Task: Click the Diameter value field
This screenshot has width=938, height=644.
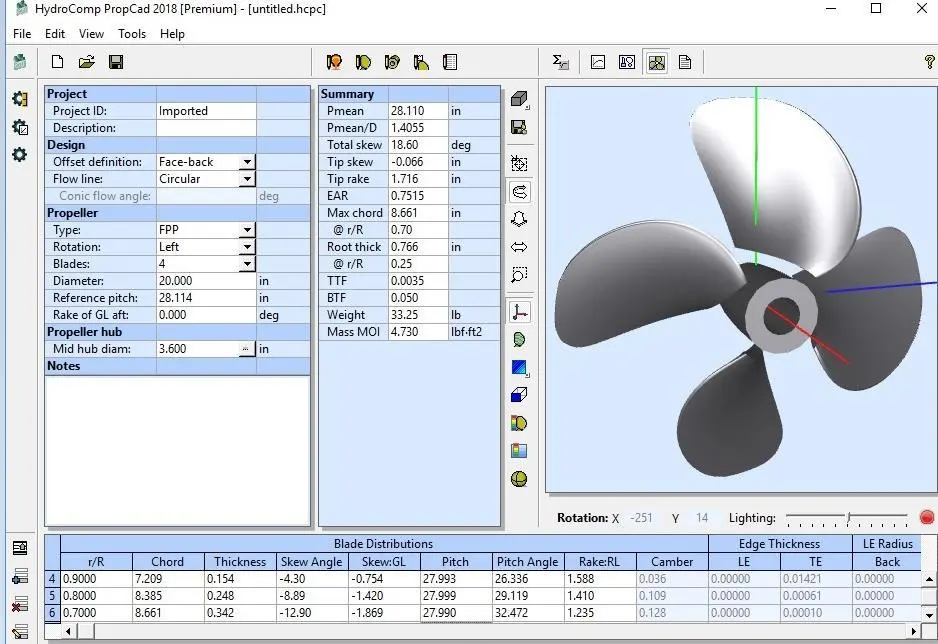Action: tap(206, 281)
